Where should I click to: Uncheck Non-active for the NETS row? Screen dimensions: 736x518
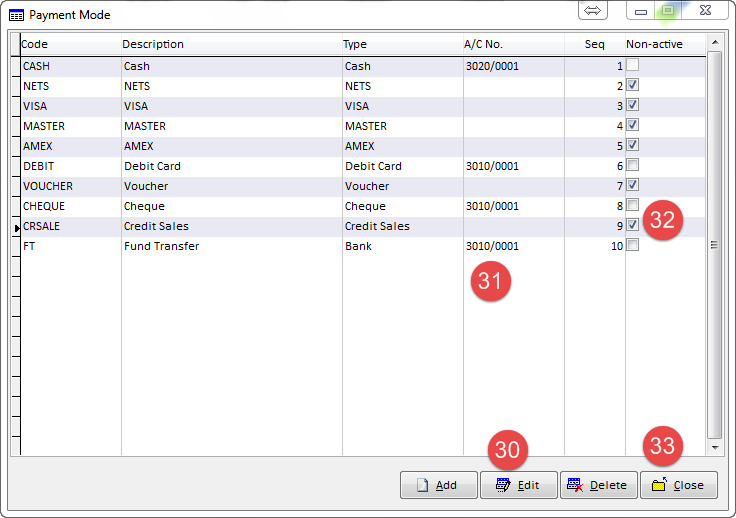[633, 85]
